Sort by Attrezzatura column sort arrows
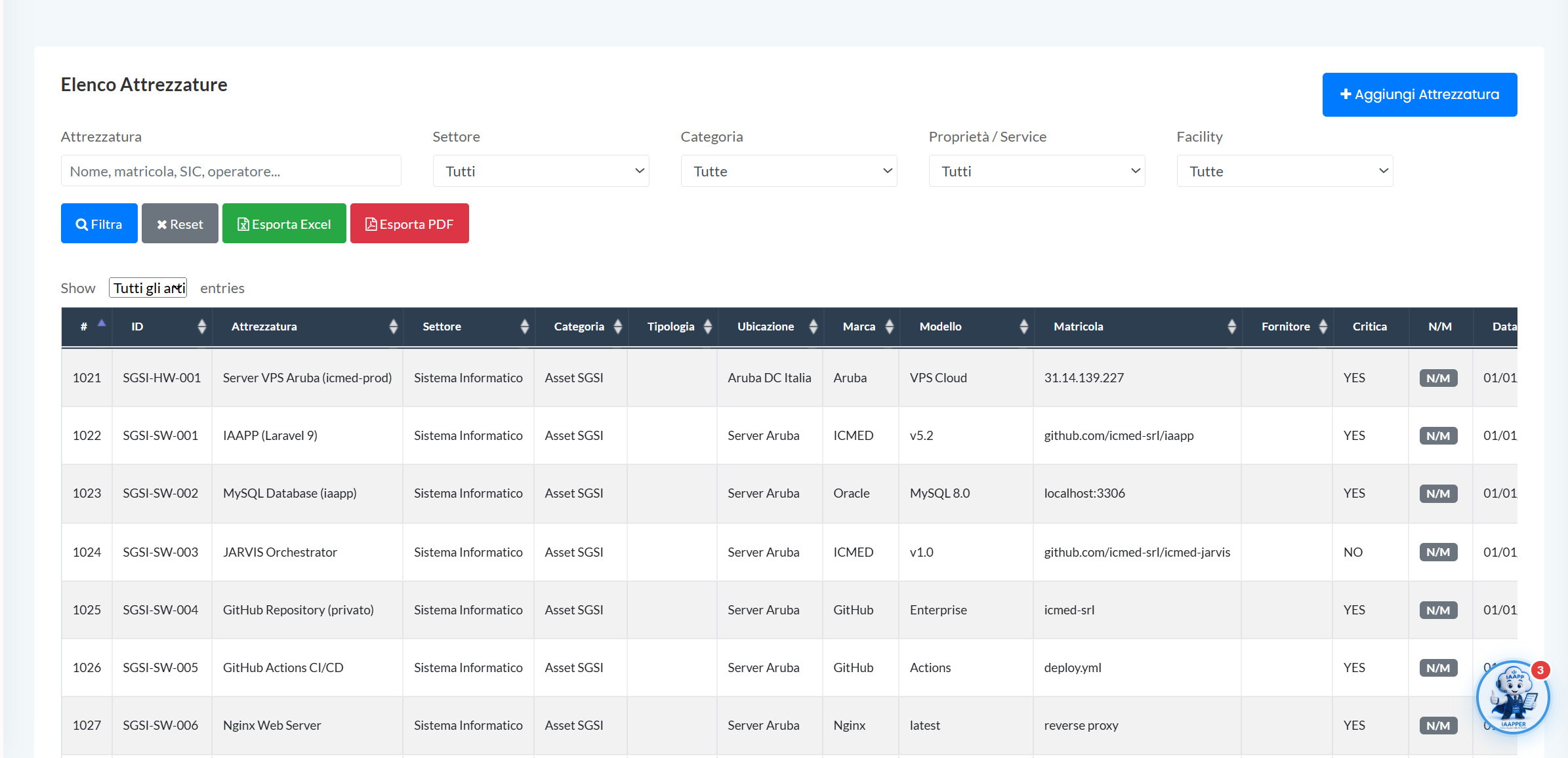This screenshot has width=1568, height=758. click(393, 327)
